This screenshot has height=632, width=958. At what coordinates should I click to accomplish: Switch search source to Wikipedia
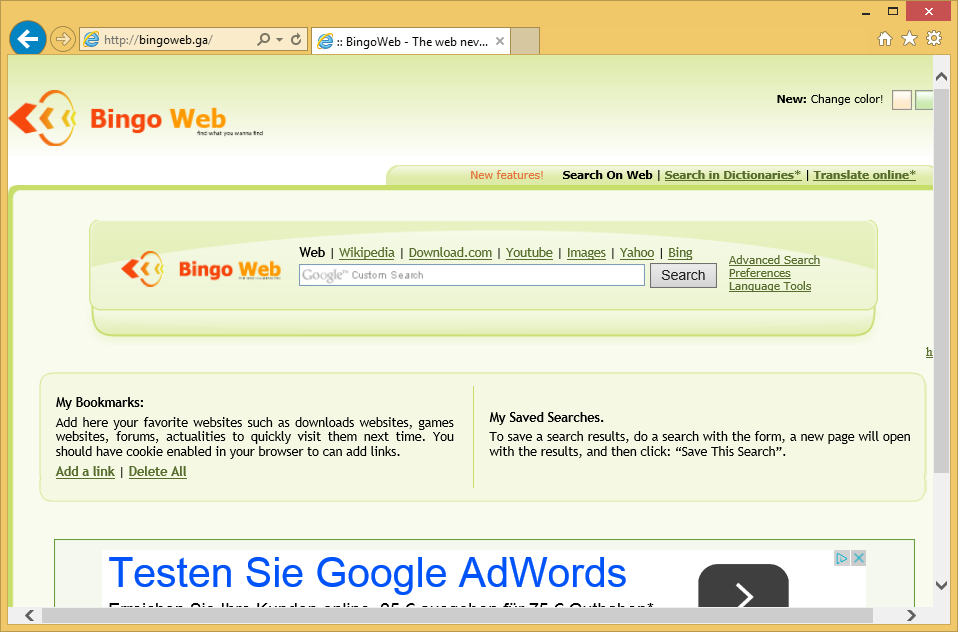367,252
